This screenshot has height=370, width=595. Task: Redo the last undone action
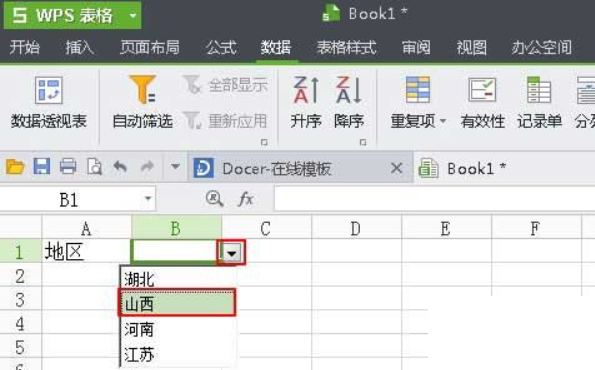point(147,167)
